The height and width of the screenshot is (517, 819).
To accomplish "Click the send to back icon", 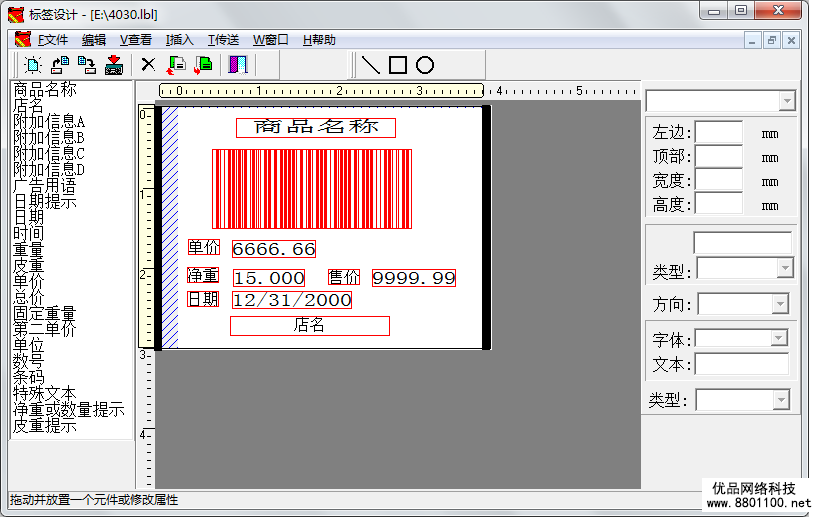I will [203, 65].
